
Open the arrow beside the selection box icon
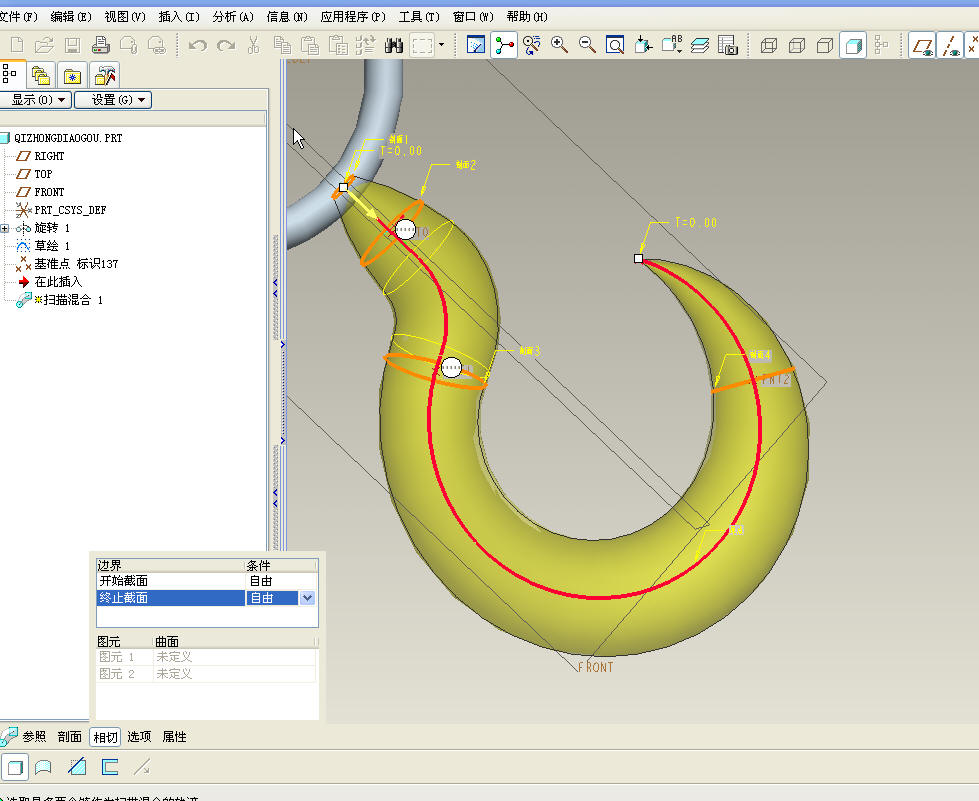(x=441, y=45)
